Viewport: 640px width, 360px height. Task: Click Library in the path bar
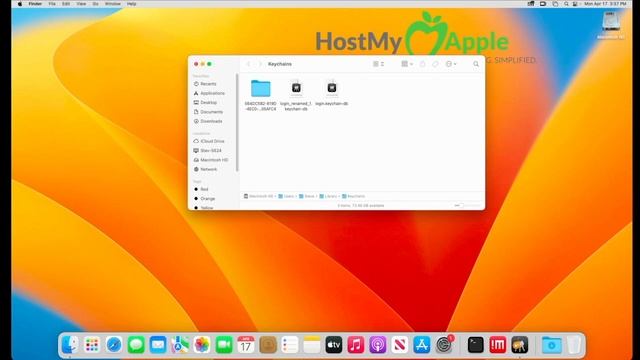(328, 196)
